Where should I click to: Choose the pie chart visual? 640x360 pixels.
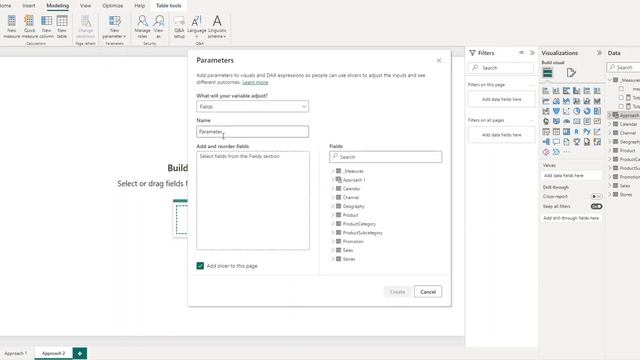point(576,111)
